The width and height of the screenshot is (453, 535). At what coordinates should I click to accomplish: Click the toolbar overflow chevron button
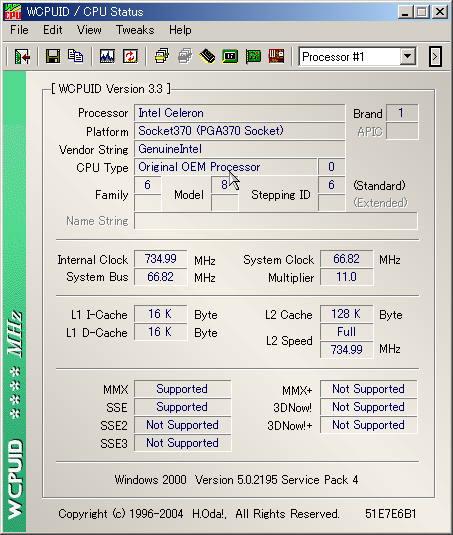[435, 57]
